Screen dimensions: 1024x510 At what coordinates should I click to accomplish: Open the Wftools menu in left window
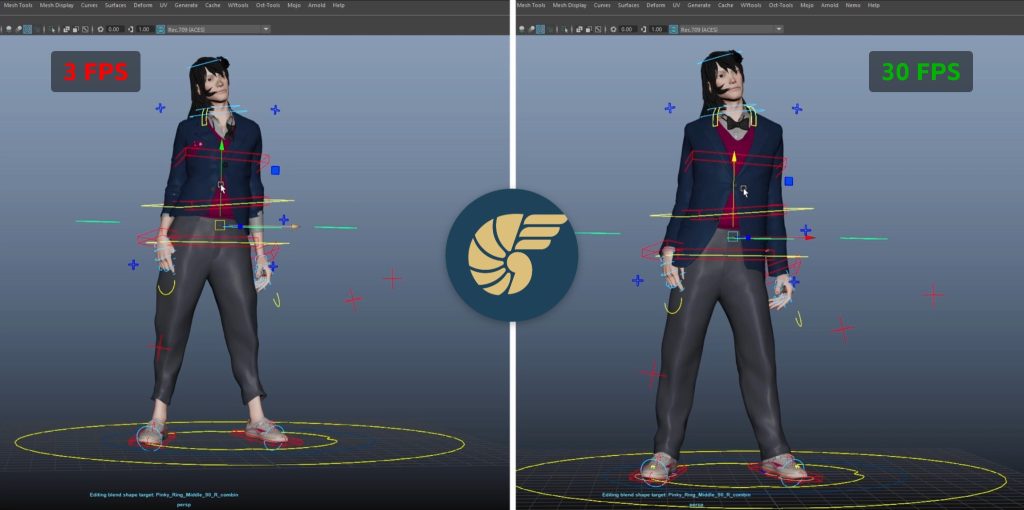point(237,5)
